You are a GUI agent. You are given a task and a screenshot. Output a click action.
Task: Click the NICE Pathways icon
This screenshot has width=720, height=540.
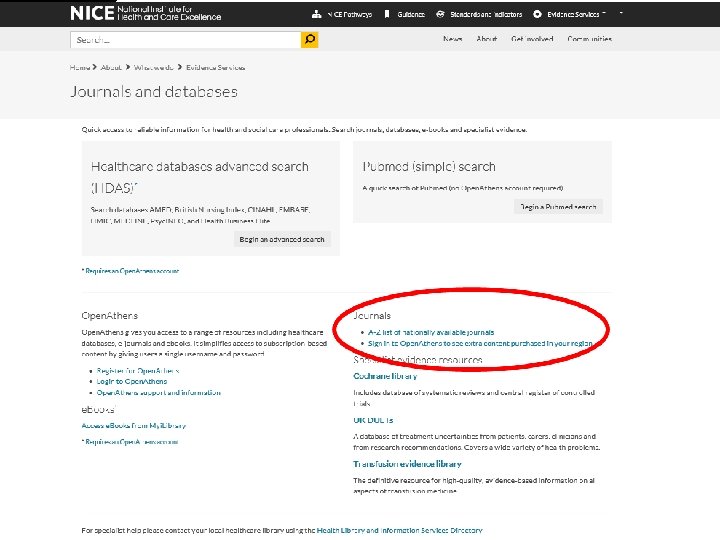[x=316, y=14]
